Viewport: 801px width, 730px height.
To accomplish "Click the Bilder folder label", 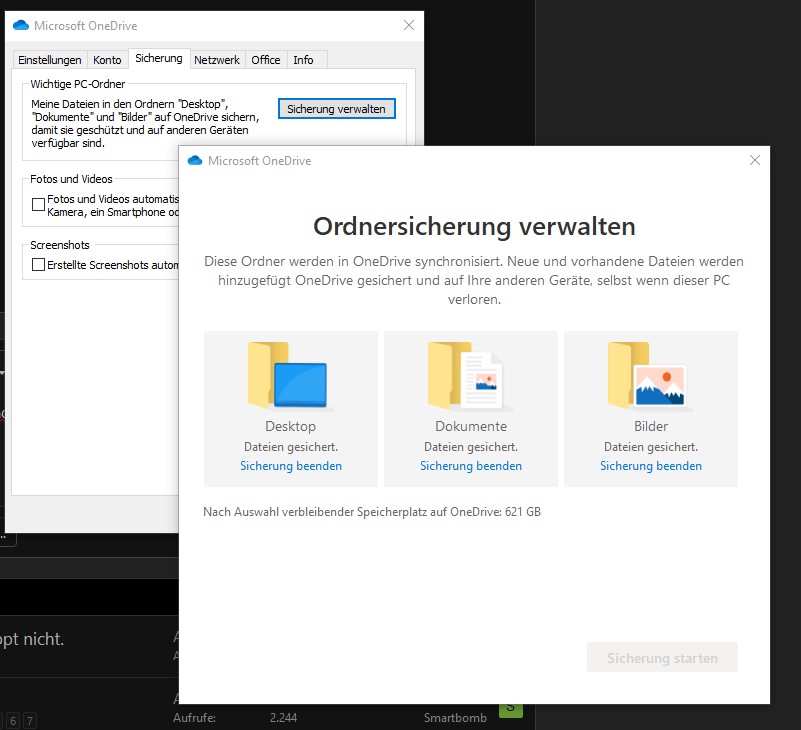I will coord(651,426).
